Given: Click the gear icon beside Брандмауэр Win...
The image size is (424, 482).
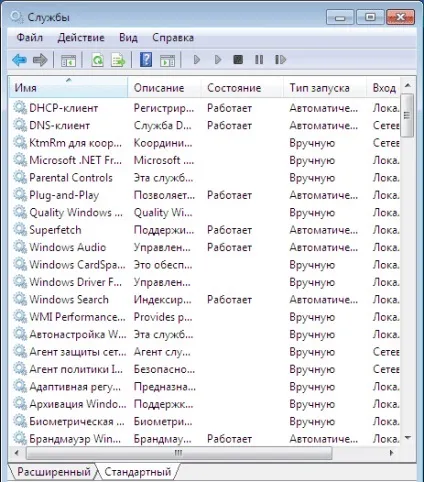Looking at the screenshot, I should click(20, 439).
